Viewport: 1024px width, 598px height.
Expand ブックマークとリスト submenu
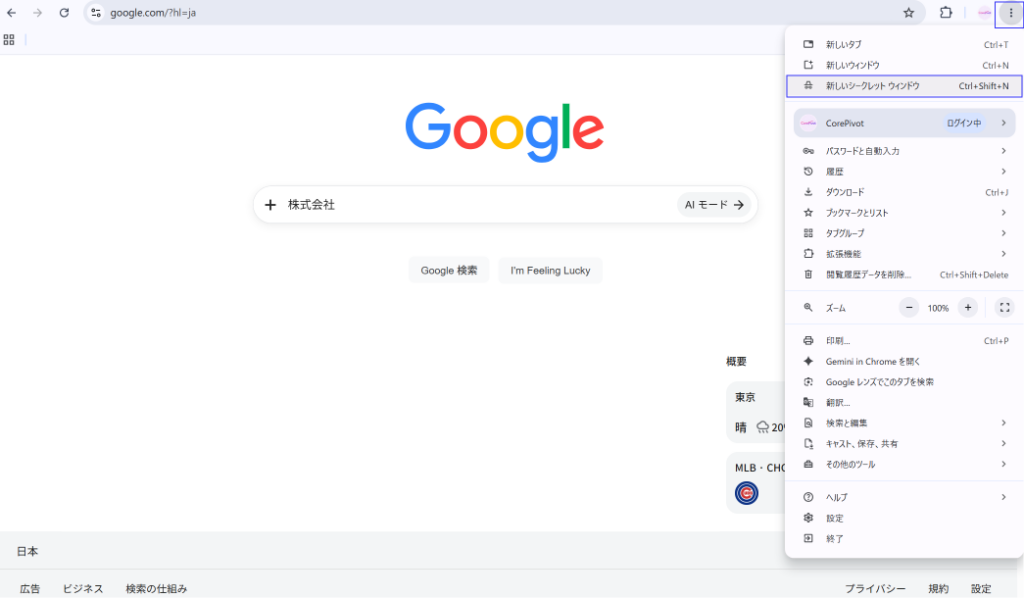click(904, 213)
